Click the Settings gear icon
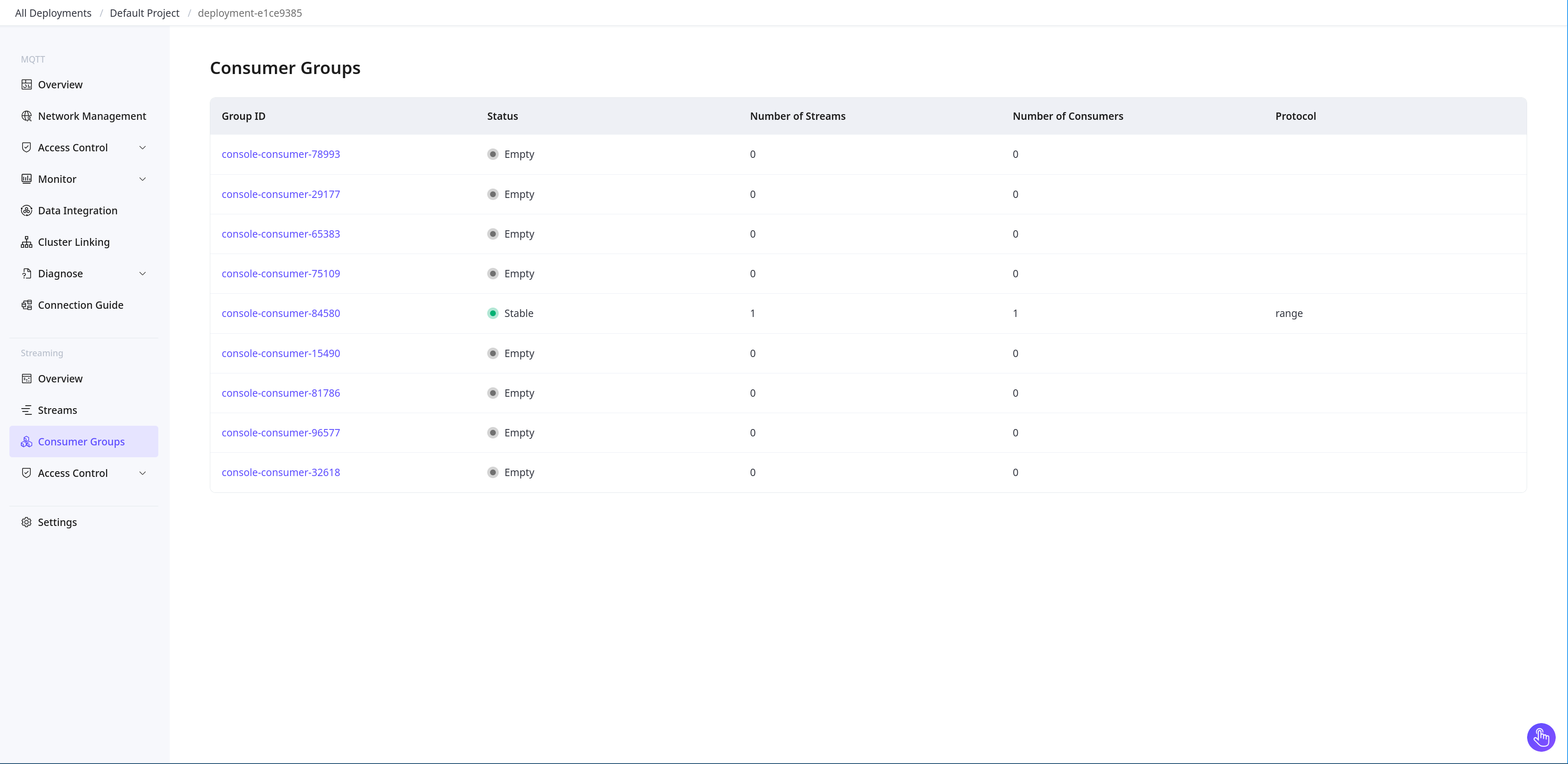1568x764 pixels. tap(26, 521)
